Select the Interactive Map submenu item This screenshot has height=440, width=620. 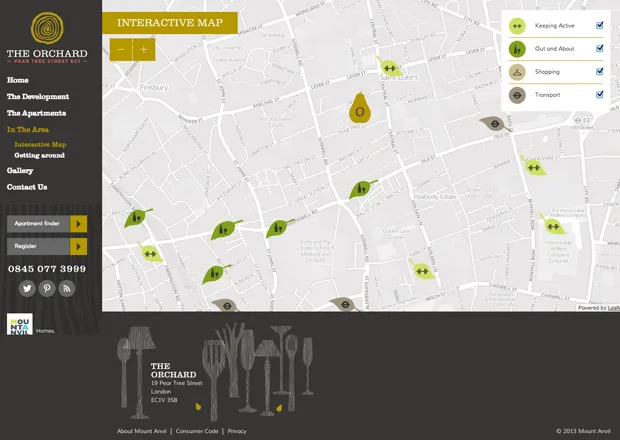[40, 145]
